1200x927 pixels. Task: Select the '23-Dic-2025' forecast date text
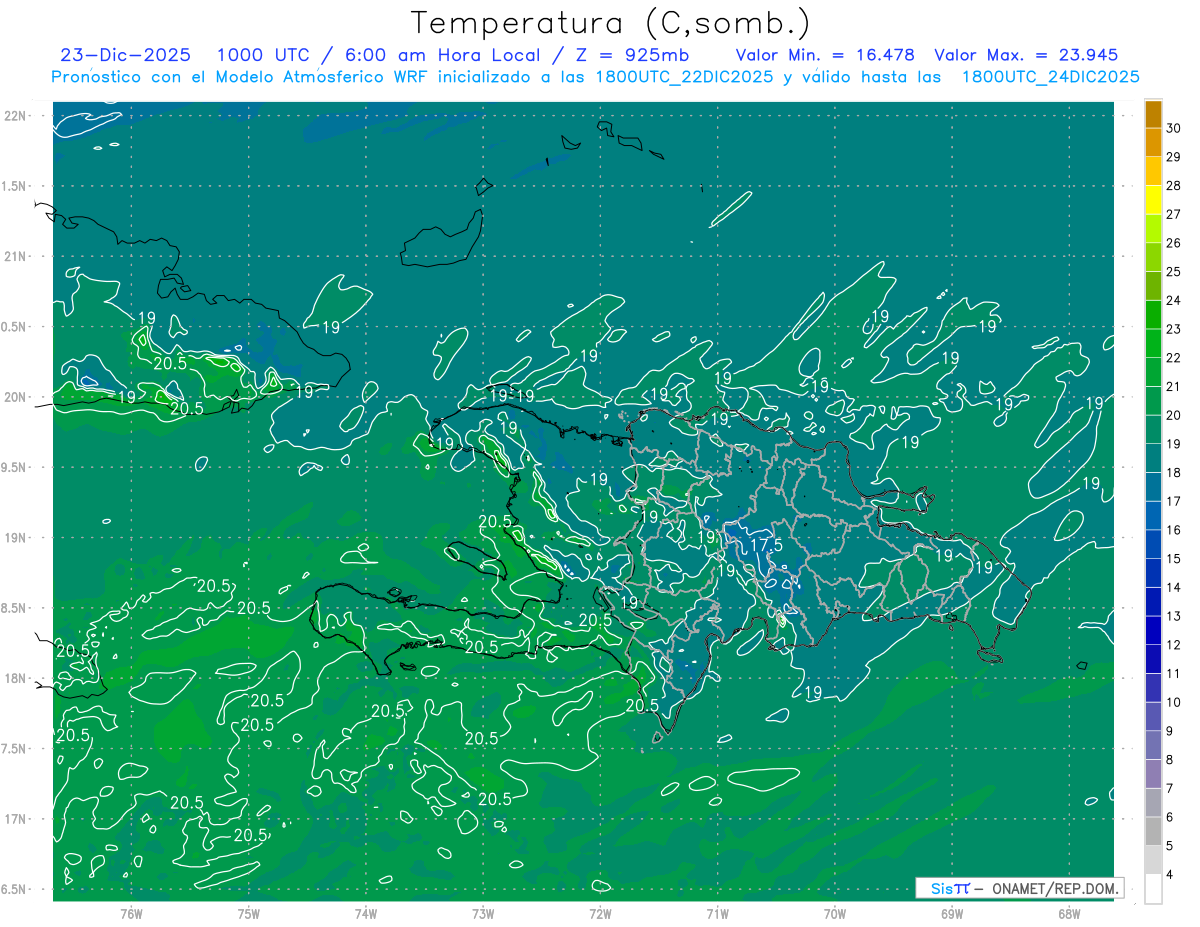[125, 55]
